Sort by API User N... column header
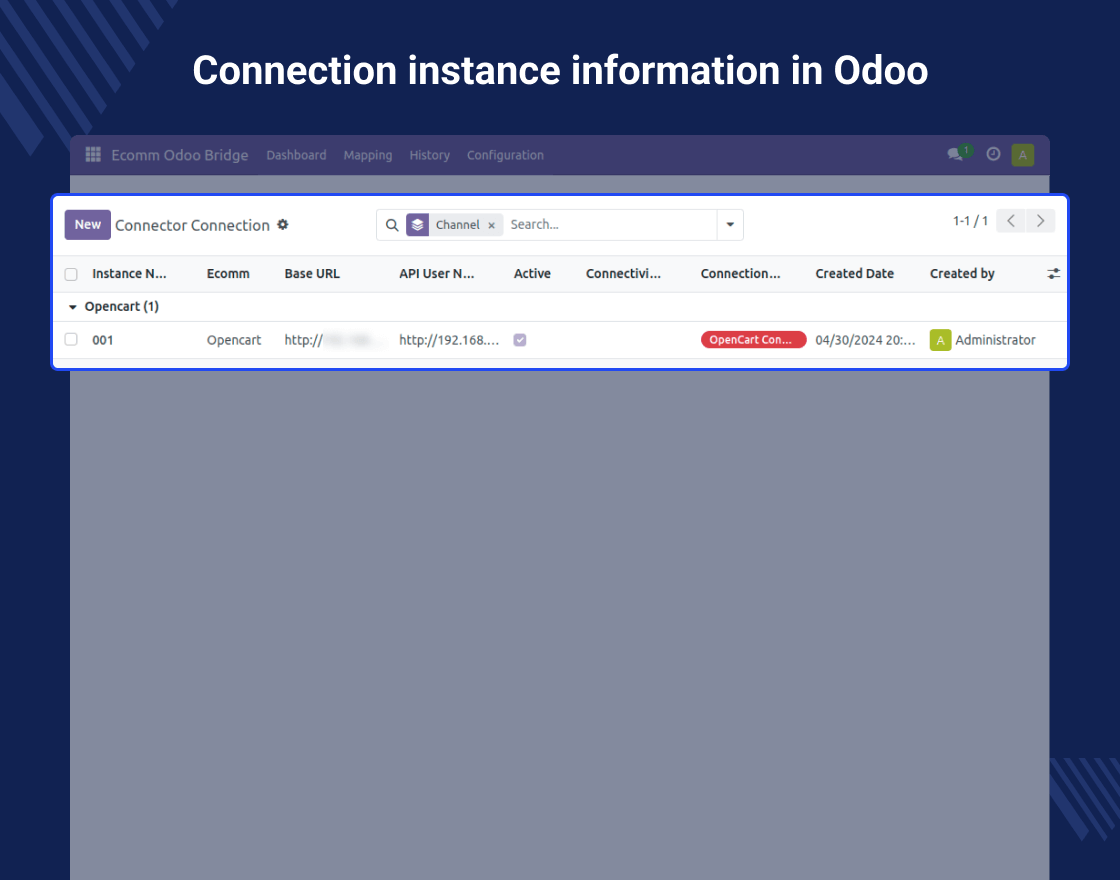The width and height of the screenshot is (1120, 880). 436,274
